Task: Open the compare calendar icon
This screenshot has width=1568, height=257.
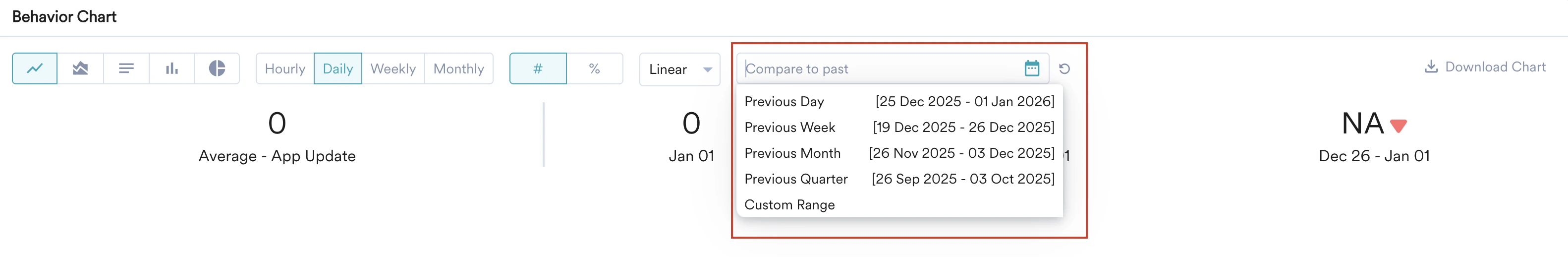Action: pyautogui.click(x=1031, y=68)
